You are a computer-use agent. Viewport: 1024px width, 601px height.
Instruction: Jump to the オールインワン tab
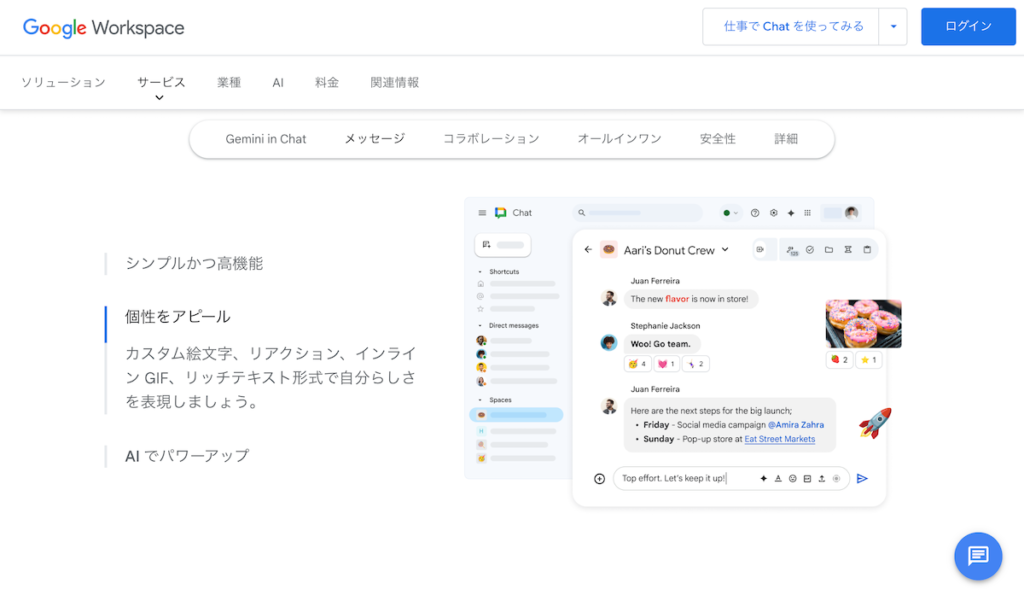(619, 139)
